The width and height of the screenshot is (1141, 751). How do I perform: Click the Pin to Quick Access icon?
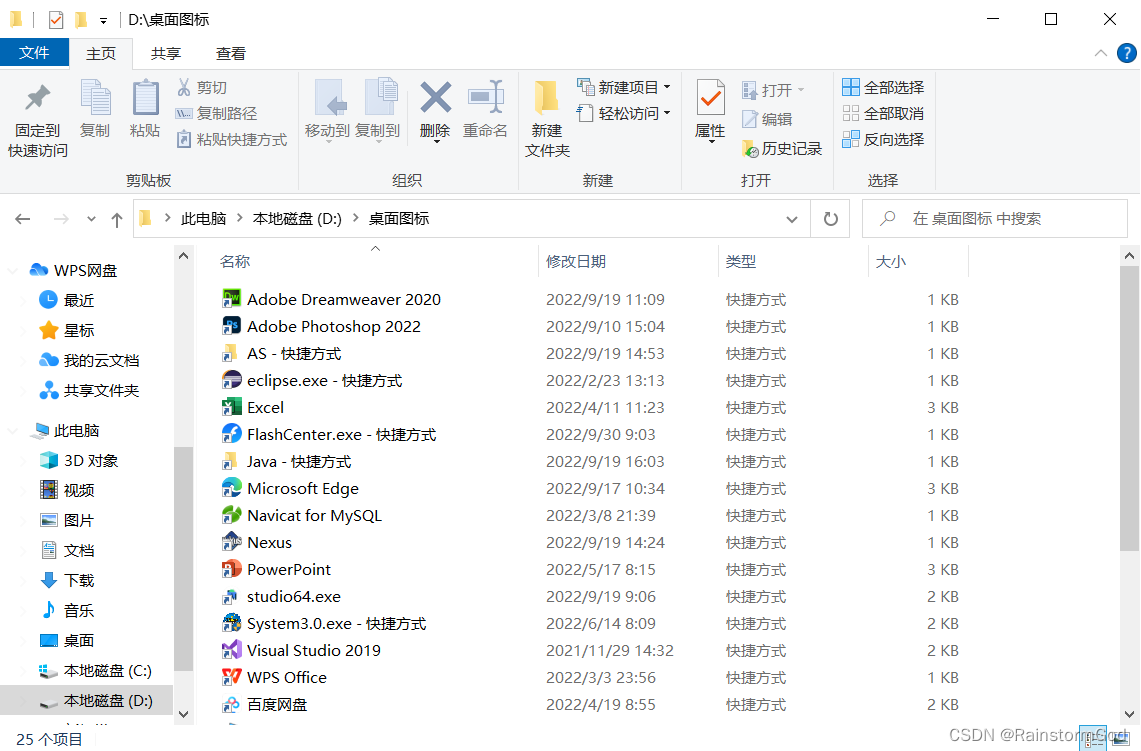(37, 99)
